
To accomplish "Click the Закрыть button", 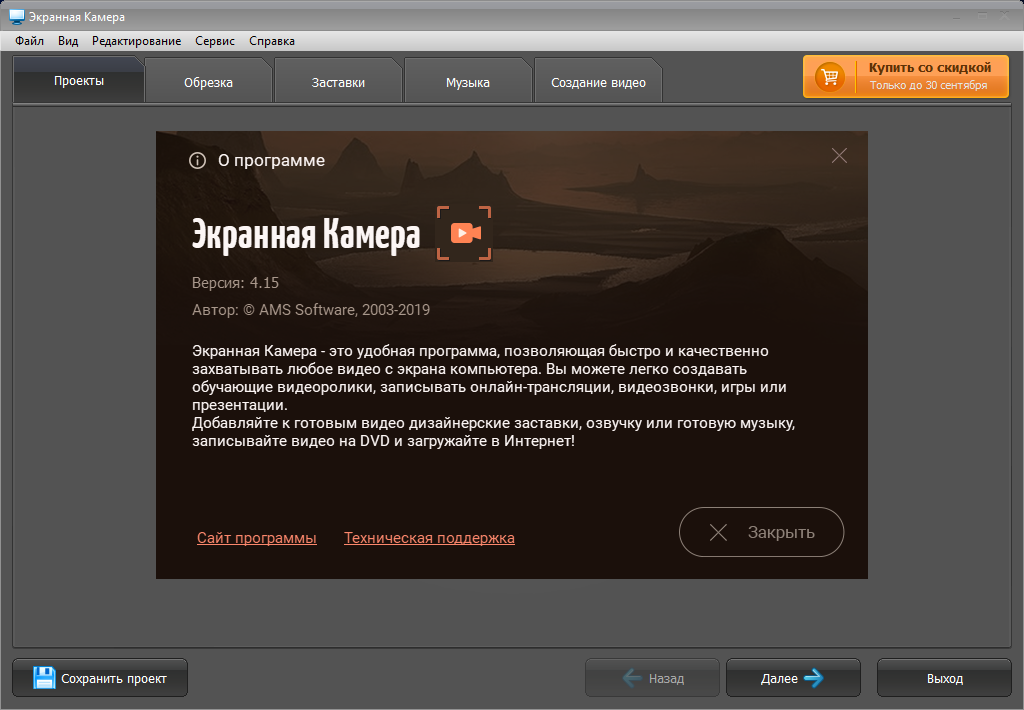I will coord(761,532).
